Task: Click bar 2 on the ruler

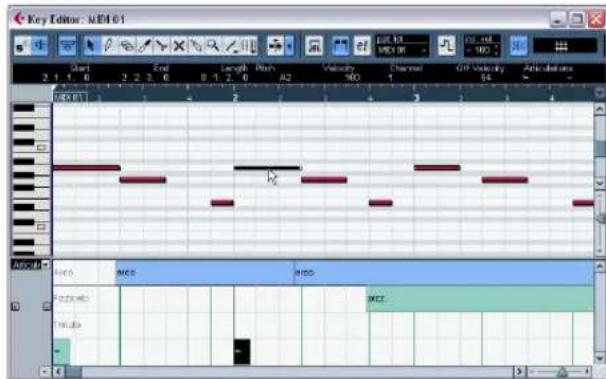Action: tap(235, 97)
